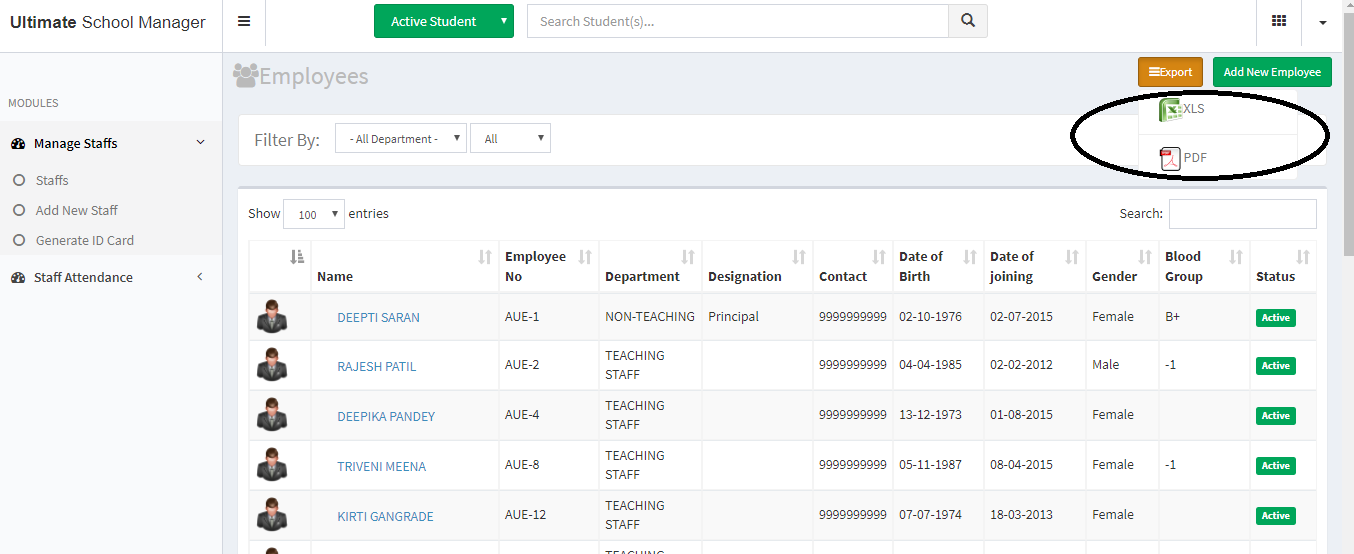The height and width of the screenshot is (554, 1354).
Task: Click the Staff Attendance dashboard icon
Action: click(x=18, y=278)
